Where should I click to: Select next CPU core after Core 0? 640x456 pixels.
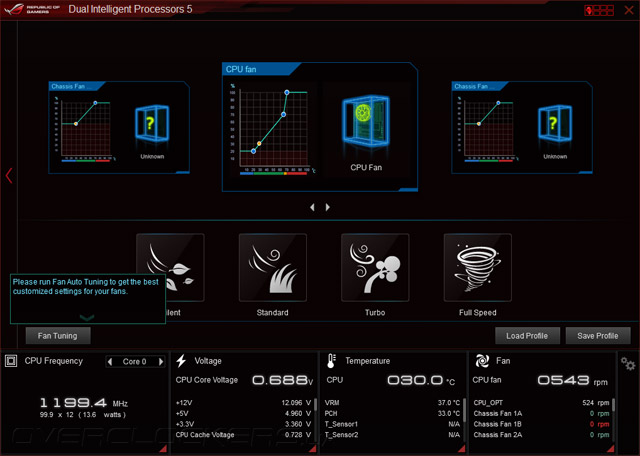(x=161, y=362)
